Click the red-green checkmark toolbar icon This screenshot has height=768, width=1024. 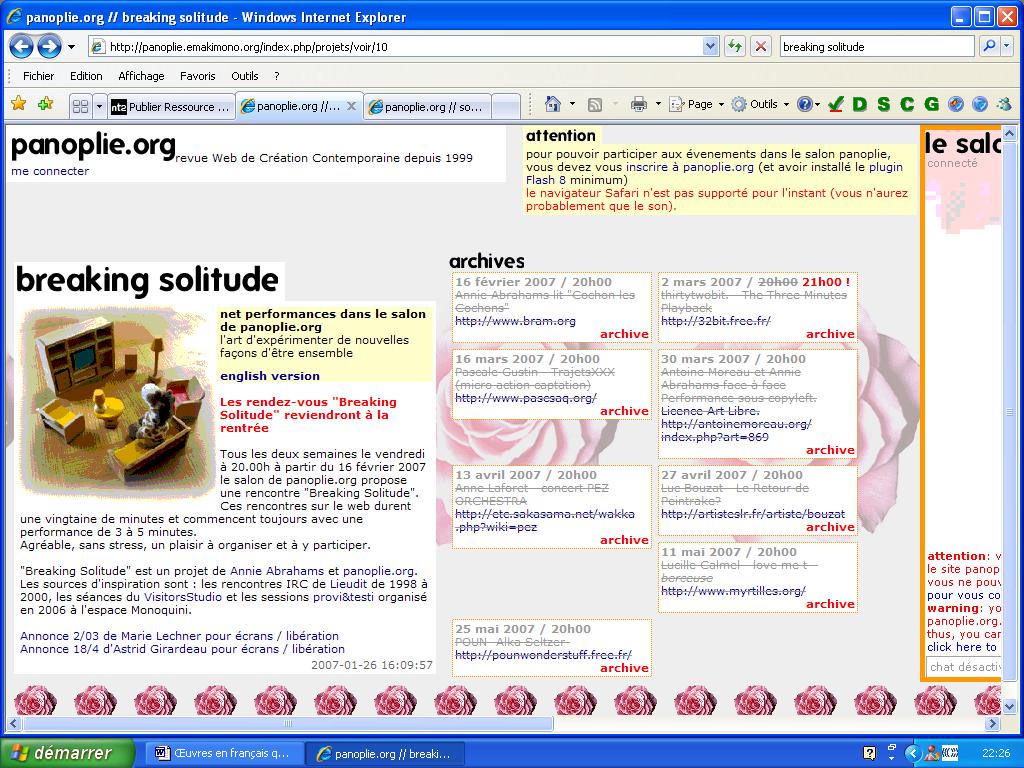click(x=836, y=104)
